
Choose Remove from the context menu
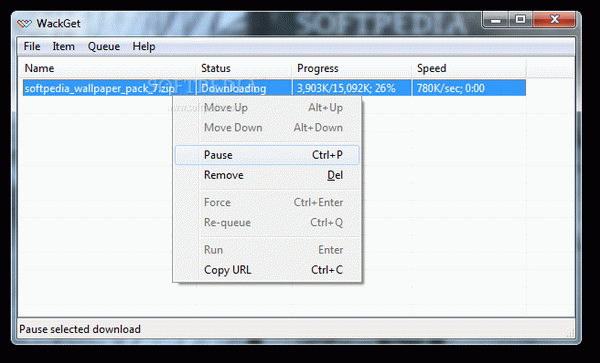click(x=267, y=175)
